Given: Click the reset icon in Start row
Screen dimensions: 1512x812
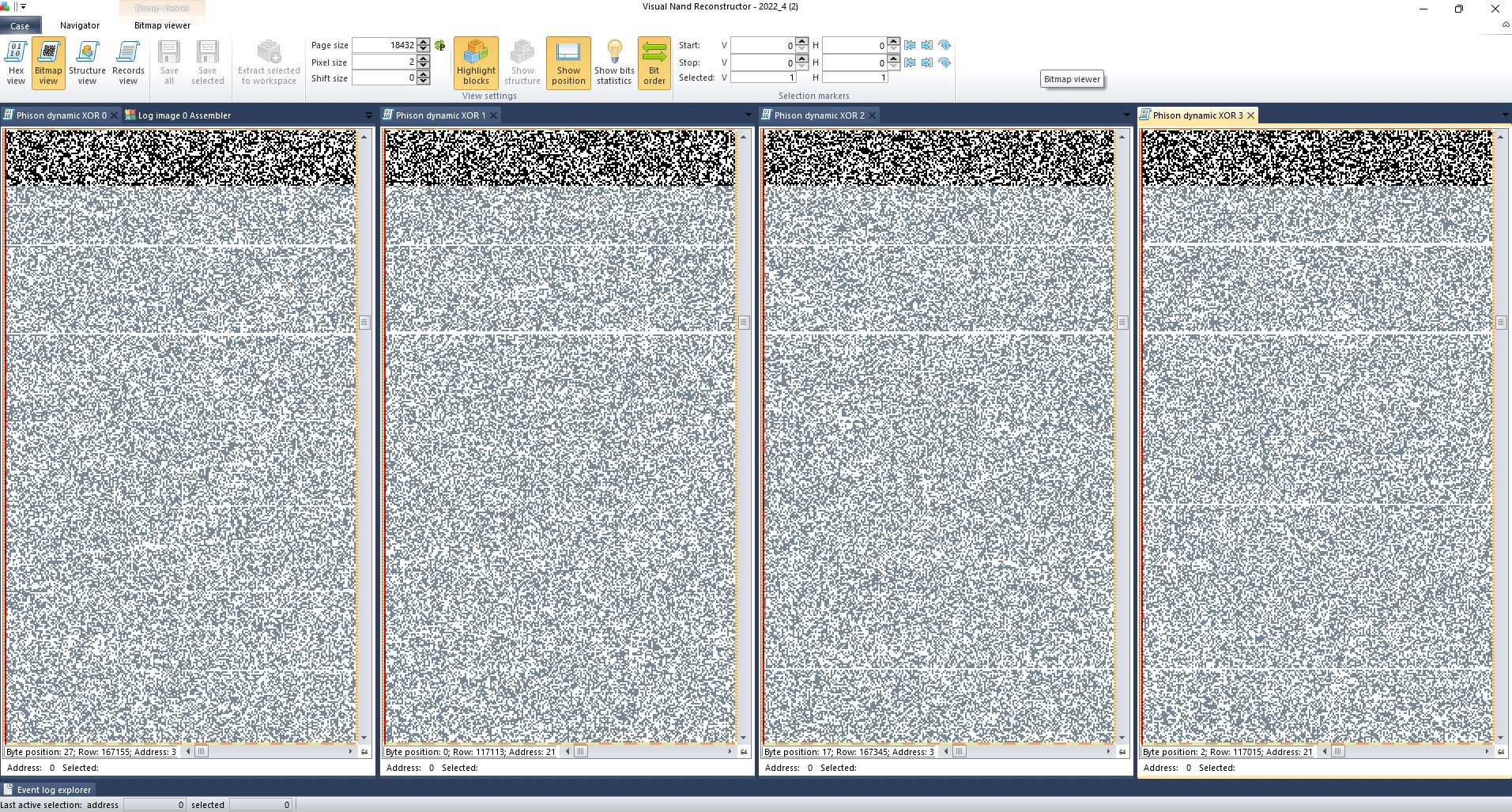Looking at the screenshot, I should coord(945,45).
